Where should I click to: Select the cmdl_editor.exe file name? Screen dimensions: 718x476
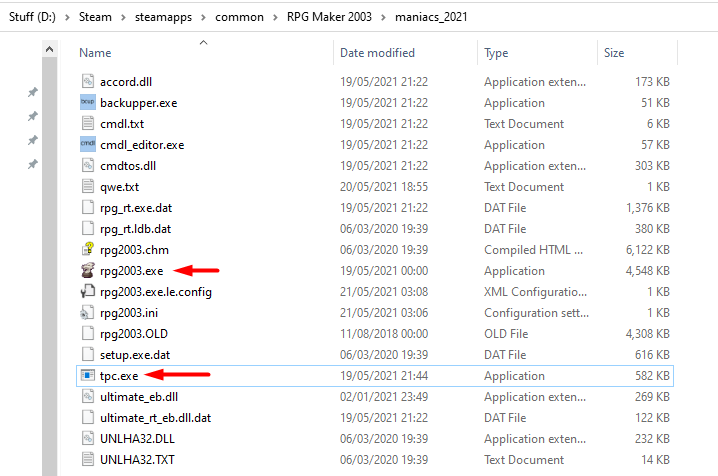[142, 145]
